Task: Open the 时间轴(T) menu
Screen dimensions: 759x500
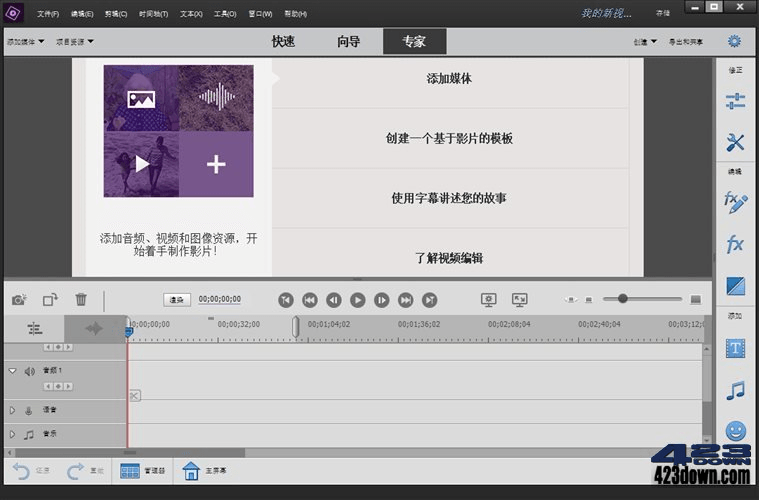Action: 153,14
